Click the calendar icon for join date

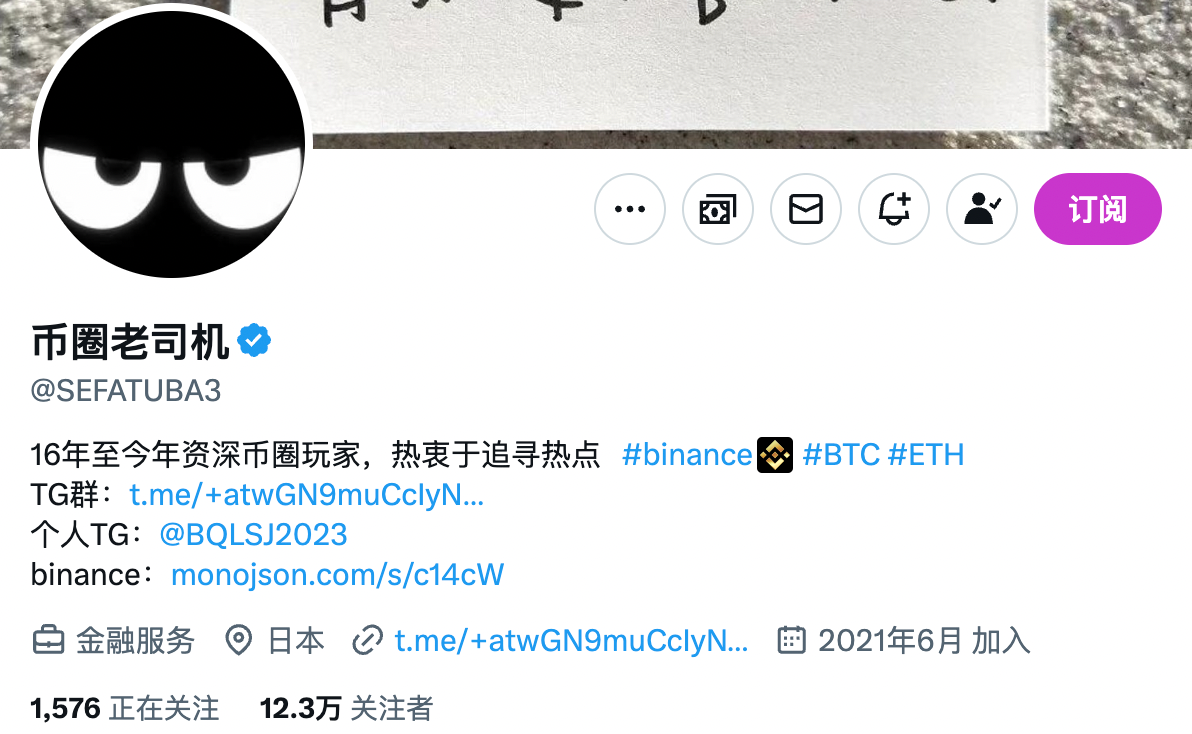(x=791, y=641)
